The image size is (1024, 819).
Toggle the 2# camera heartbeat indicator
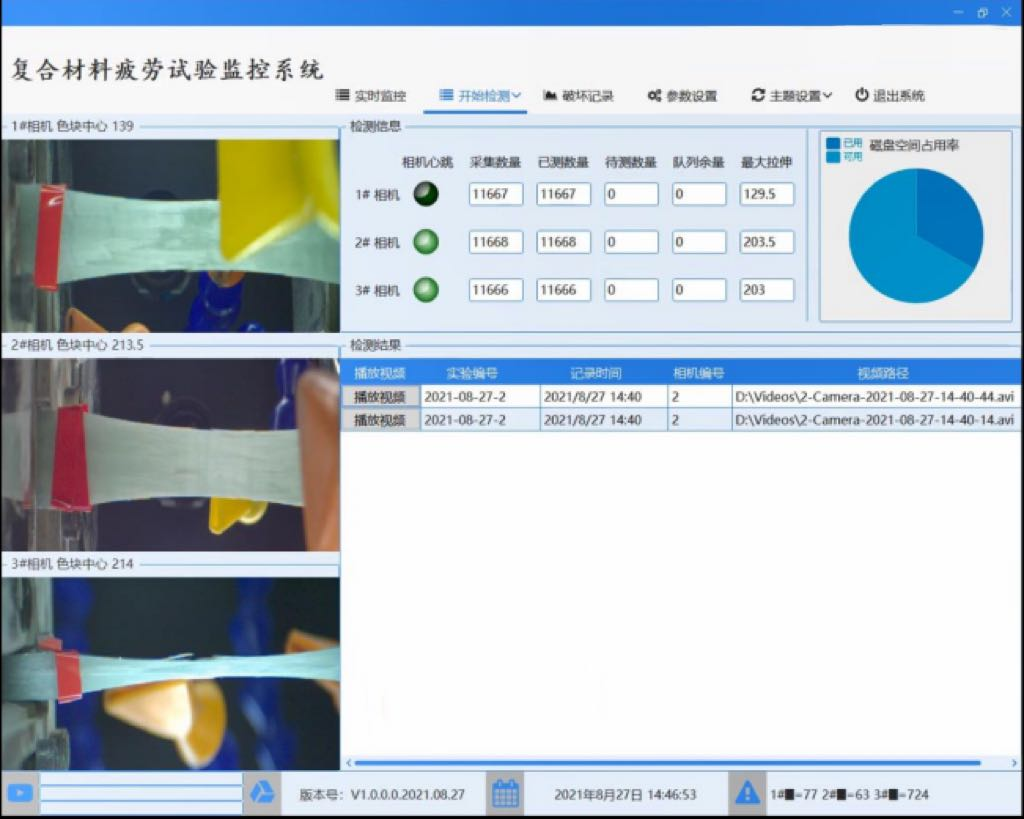click(x=425, y=242)
